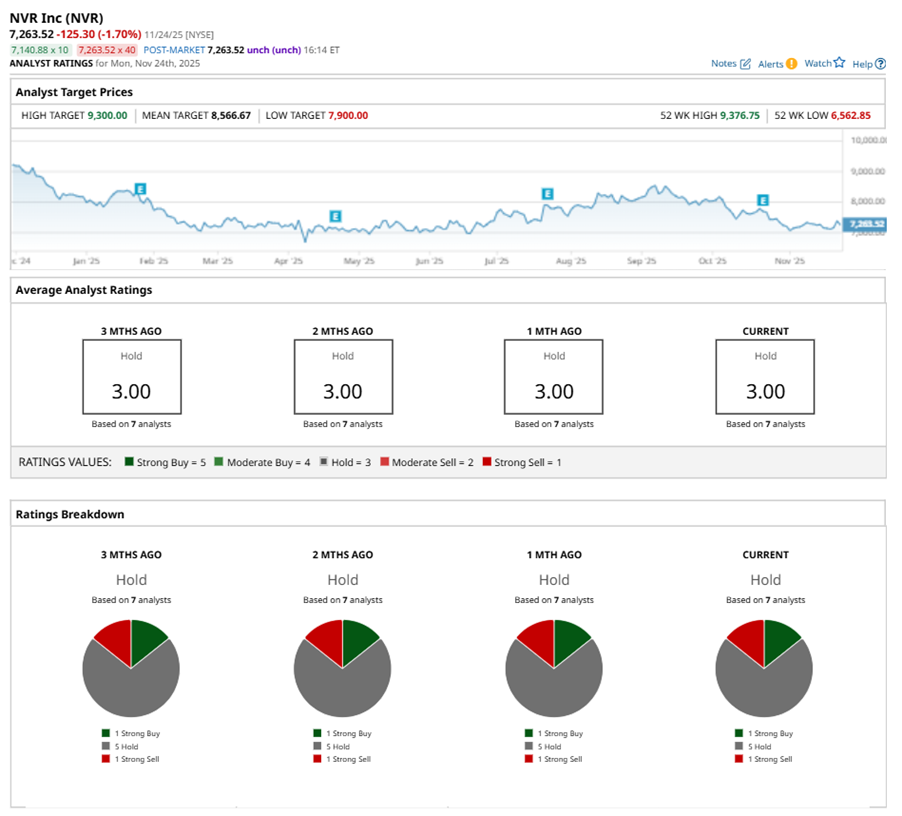Click the Hold gray swatch in Ratings Values
This screenshot has height=816, width=902.
click(x=324, y=462)
